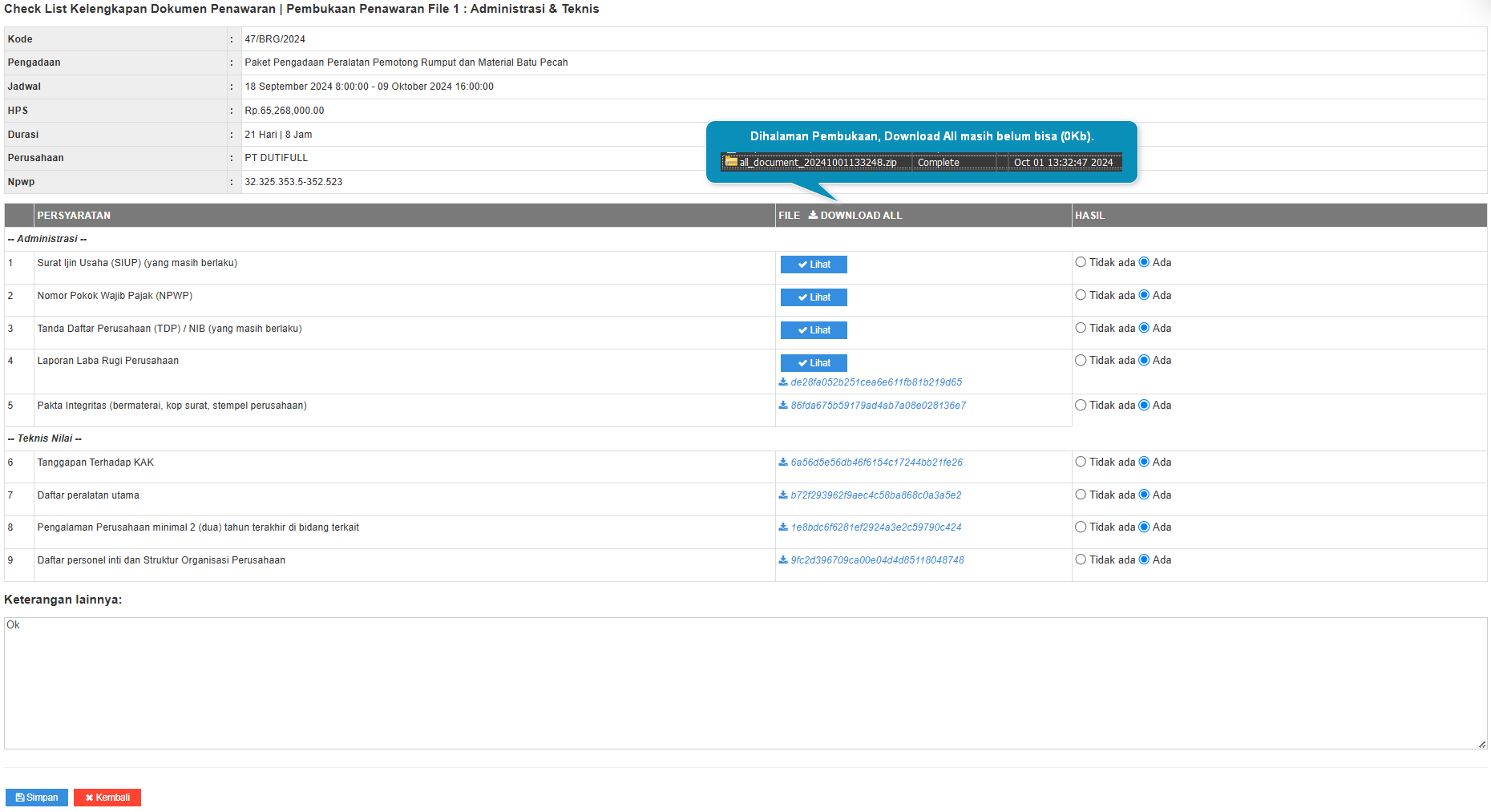Screen dimensions: 1491x812
Task: Select Ada for Daftar personel inti
Action: (x=1144, y=560)
